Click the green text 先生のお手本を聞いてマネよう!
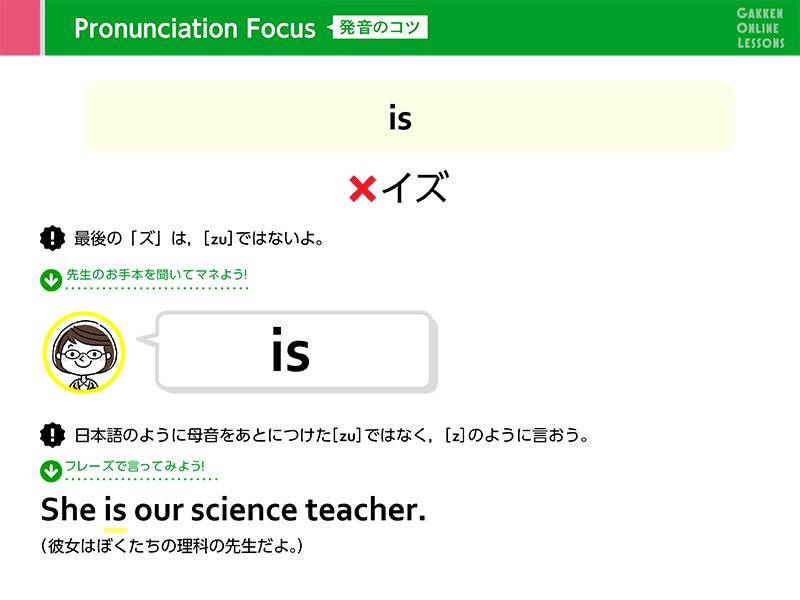800x600 pixels. [157, 274]
